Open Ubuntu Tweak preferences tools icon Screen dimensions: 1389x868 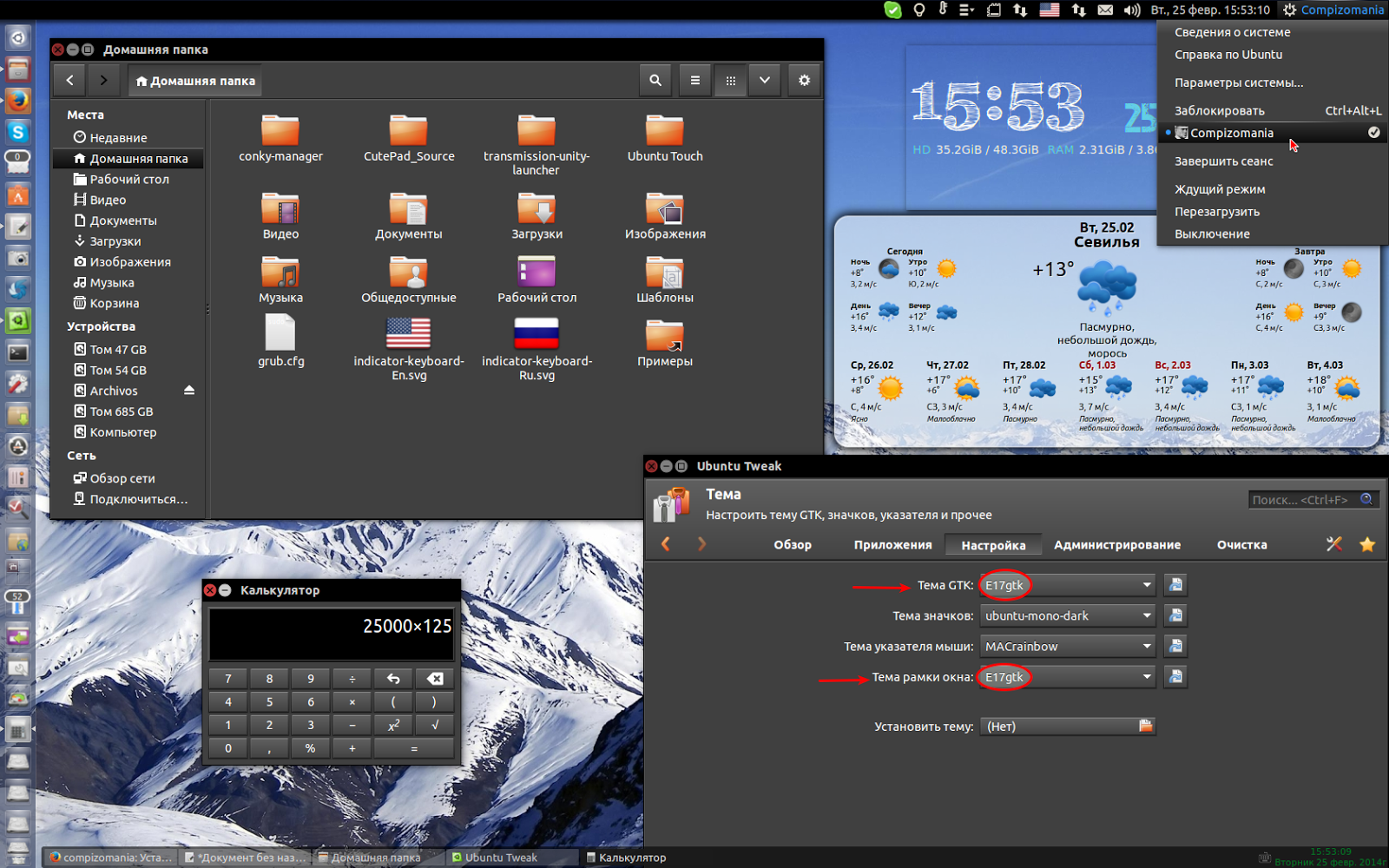point(1334,544)
